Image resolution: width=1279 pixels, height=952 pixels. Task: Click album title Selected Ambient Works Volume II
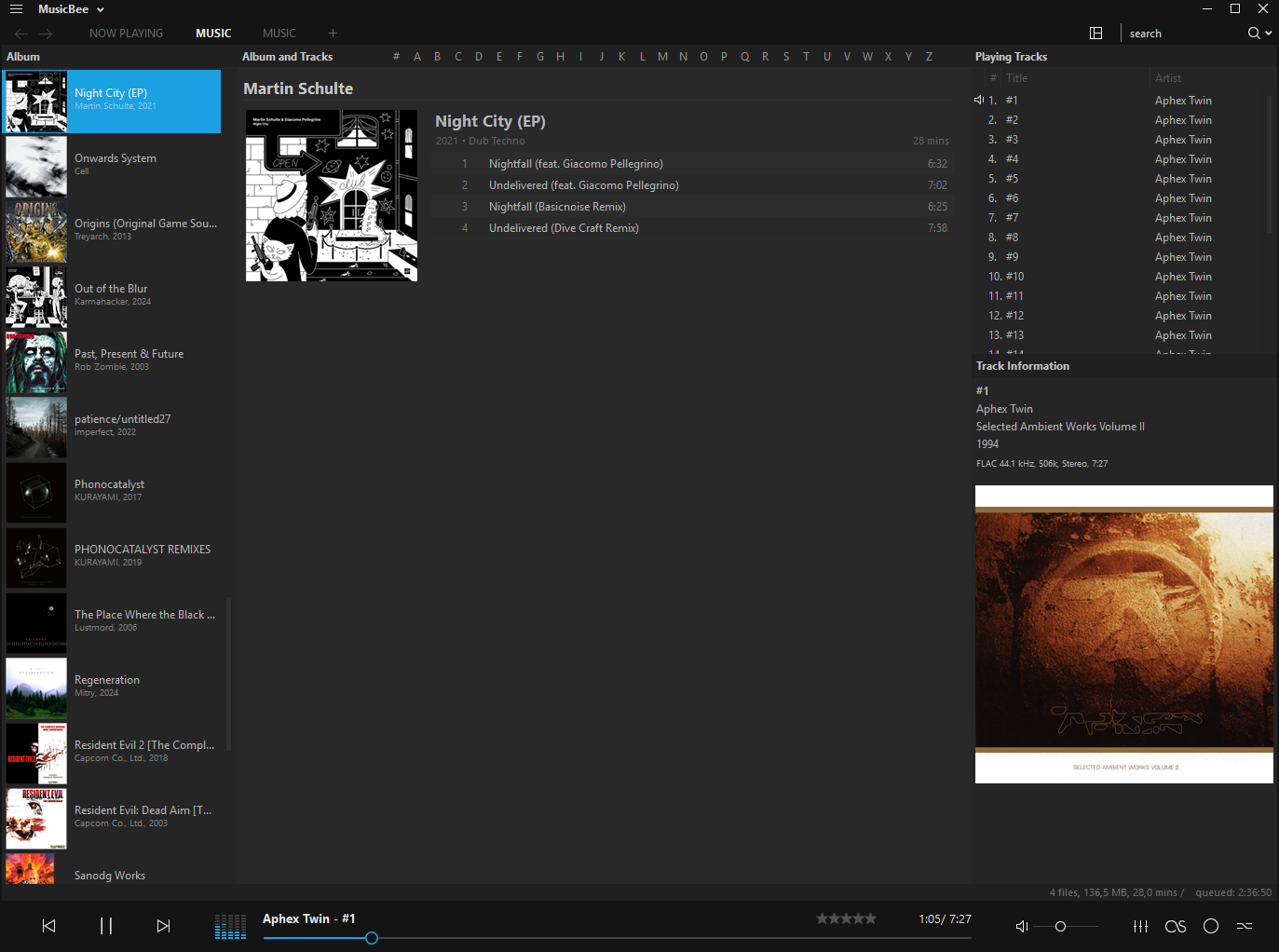pos(1060,427)
